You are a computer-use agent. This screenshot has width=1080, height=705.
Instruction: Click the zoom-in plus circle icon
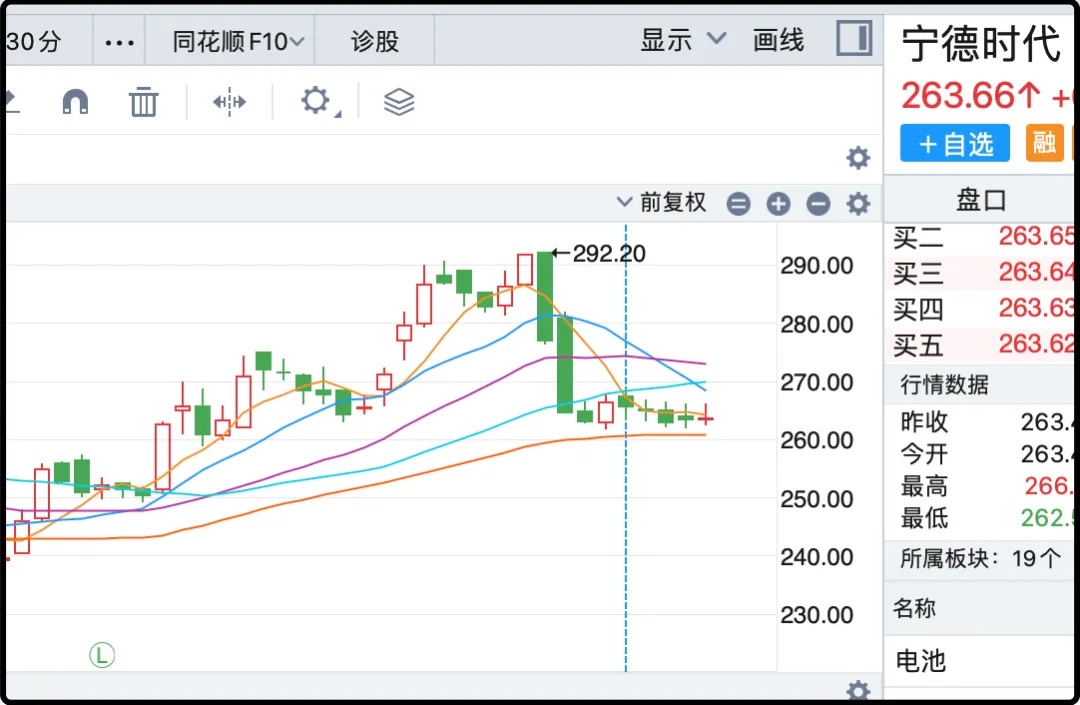click(778, 204)
